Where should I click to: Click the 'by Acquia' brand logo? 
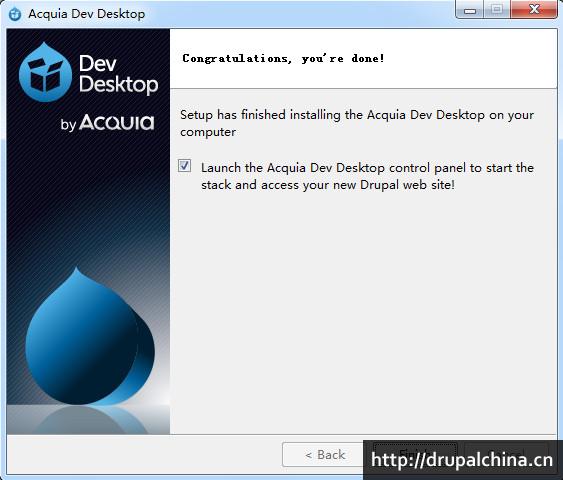pyautogui.click(x=107, y=122)
